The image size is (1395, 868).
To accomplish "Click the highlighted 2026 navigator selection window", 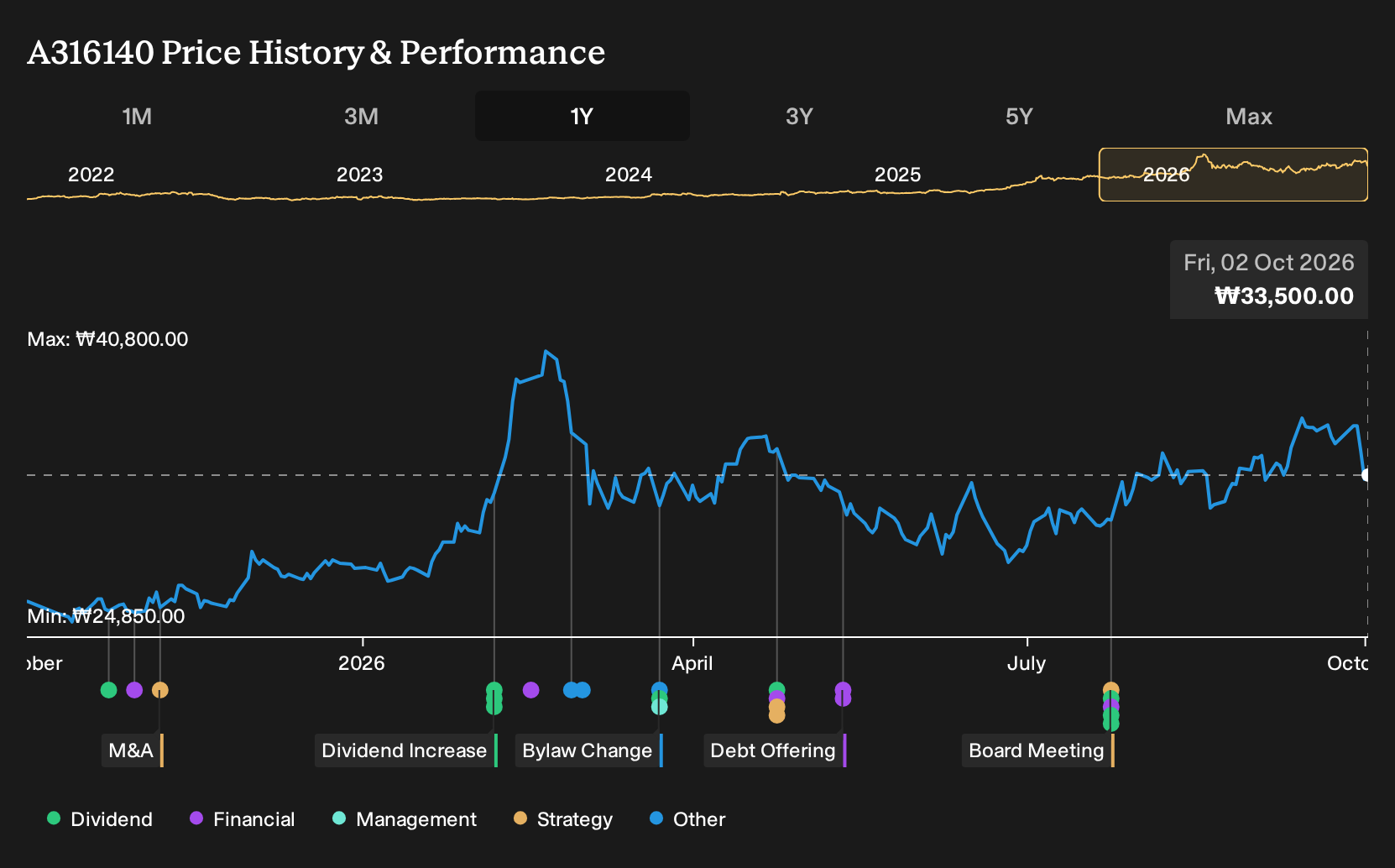I will [1233, 175].
